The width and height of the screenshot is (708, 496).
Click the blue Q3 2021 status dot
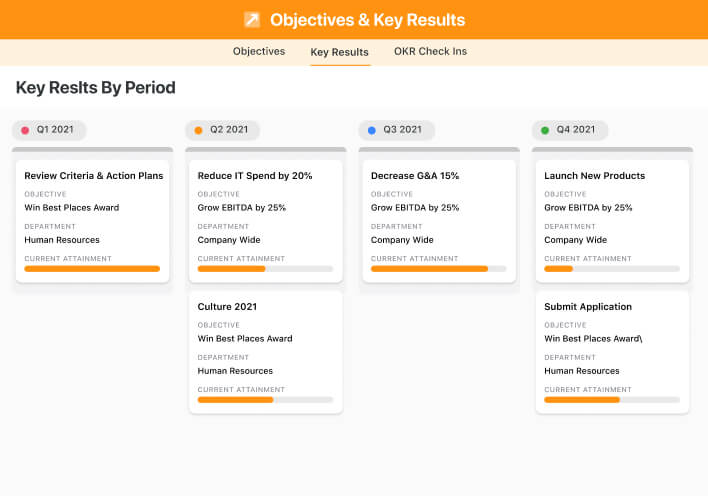point(372,130)
